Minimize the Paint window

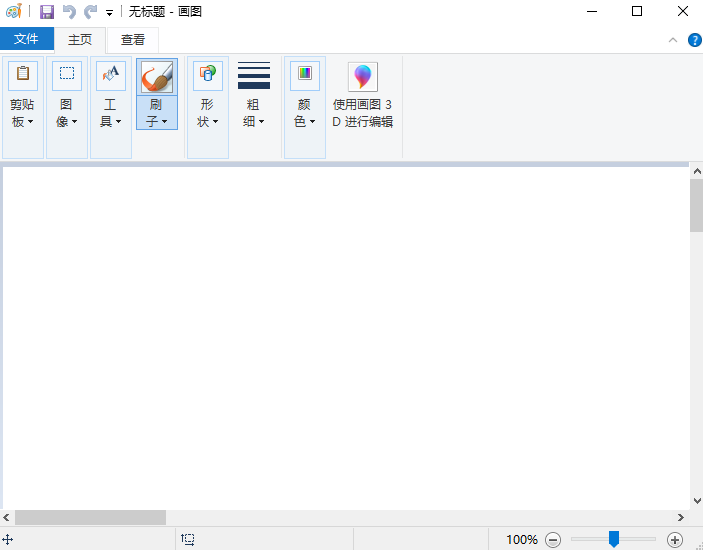coord(592,11)
